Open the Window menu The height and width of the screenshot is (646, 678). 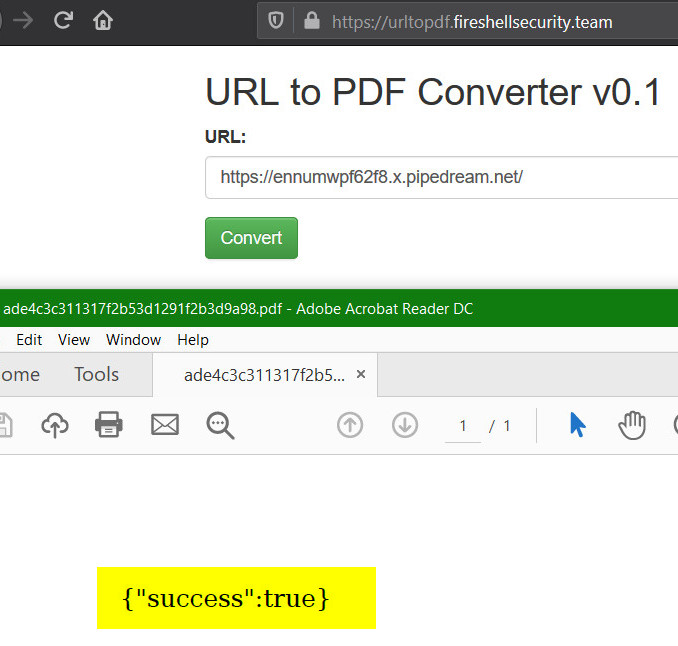(x=133, y=340)
